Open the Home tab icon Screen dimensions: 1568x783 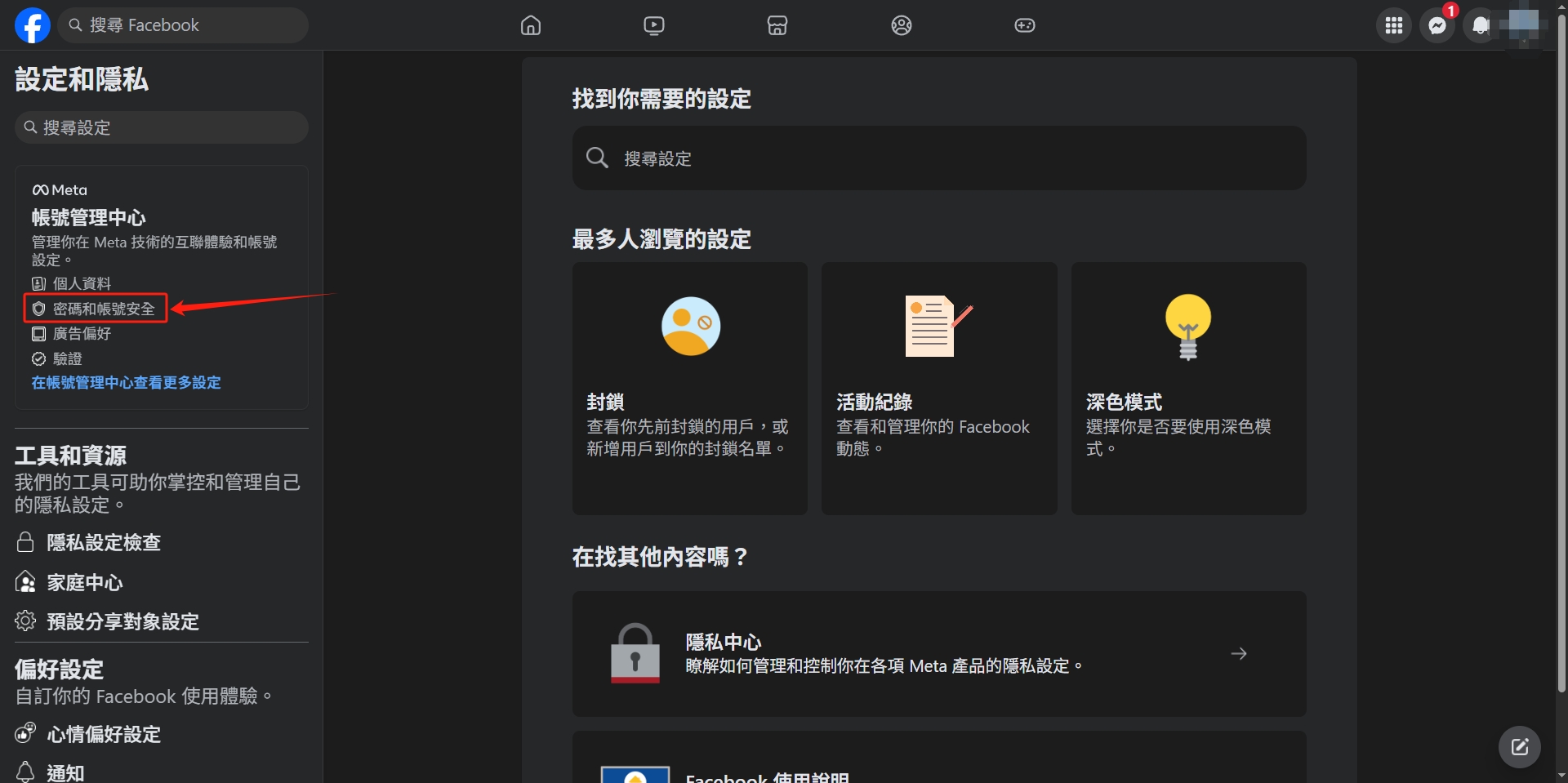click(x=531, y=25)
